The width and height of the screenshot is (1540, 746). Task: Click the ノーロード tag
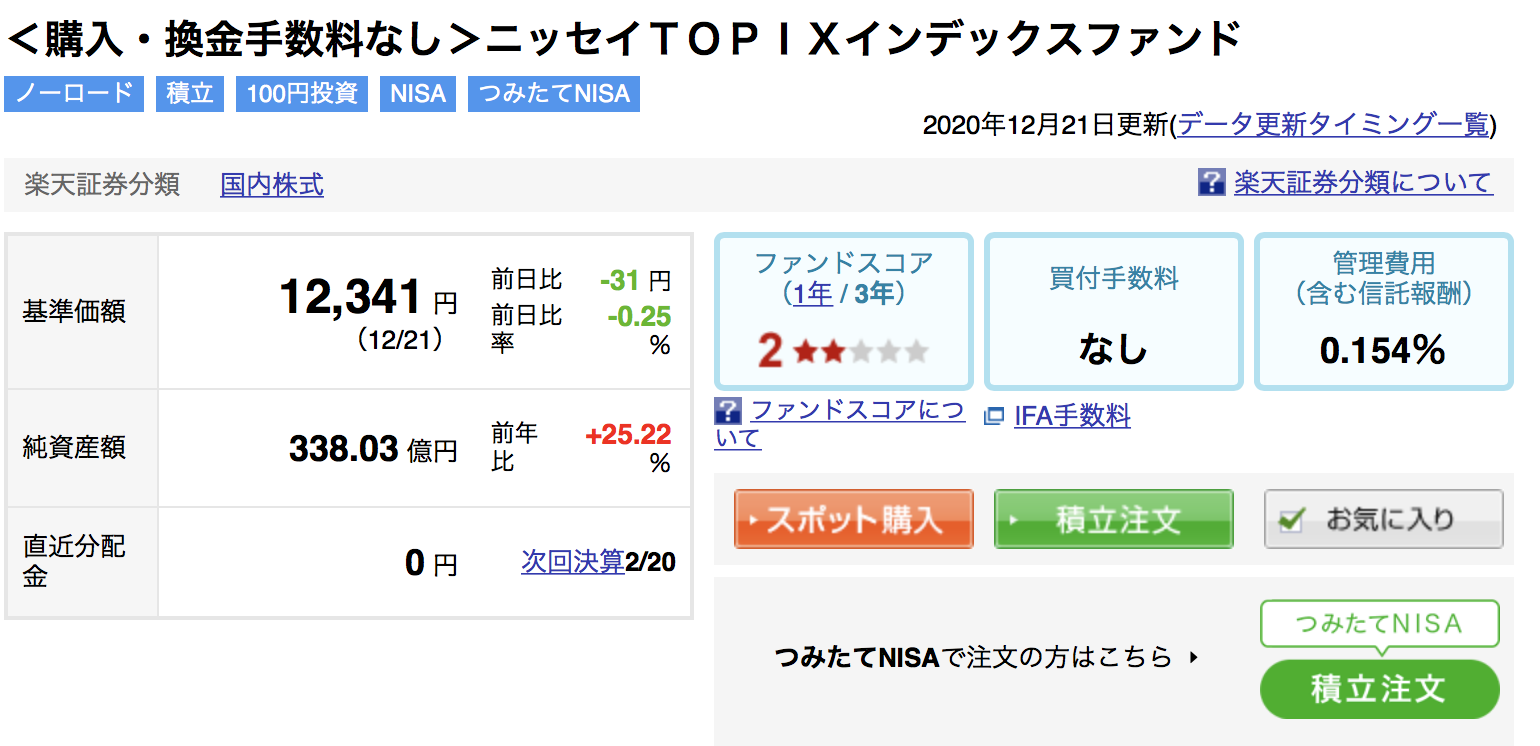(74, 94)
